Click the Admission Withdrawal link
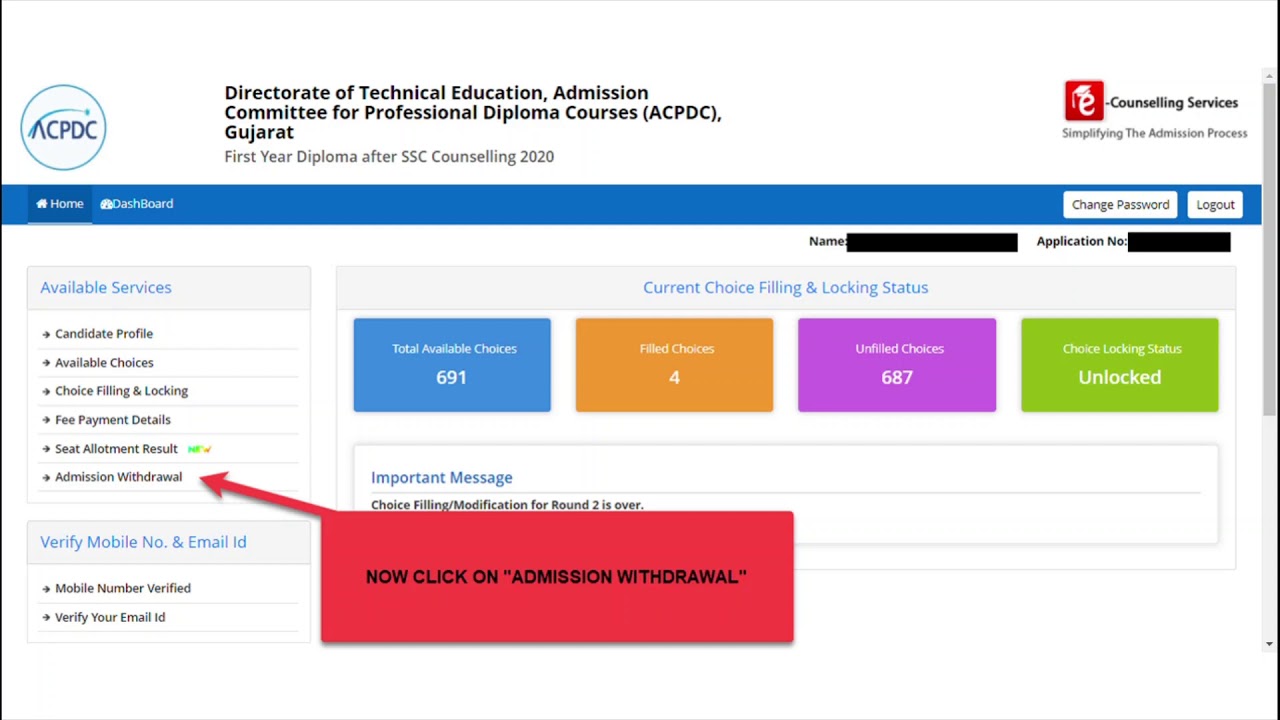1280x720 pixels. pyautogui.click(x=118, y=477)
